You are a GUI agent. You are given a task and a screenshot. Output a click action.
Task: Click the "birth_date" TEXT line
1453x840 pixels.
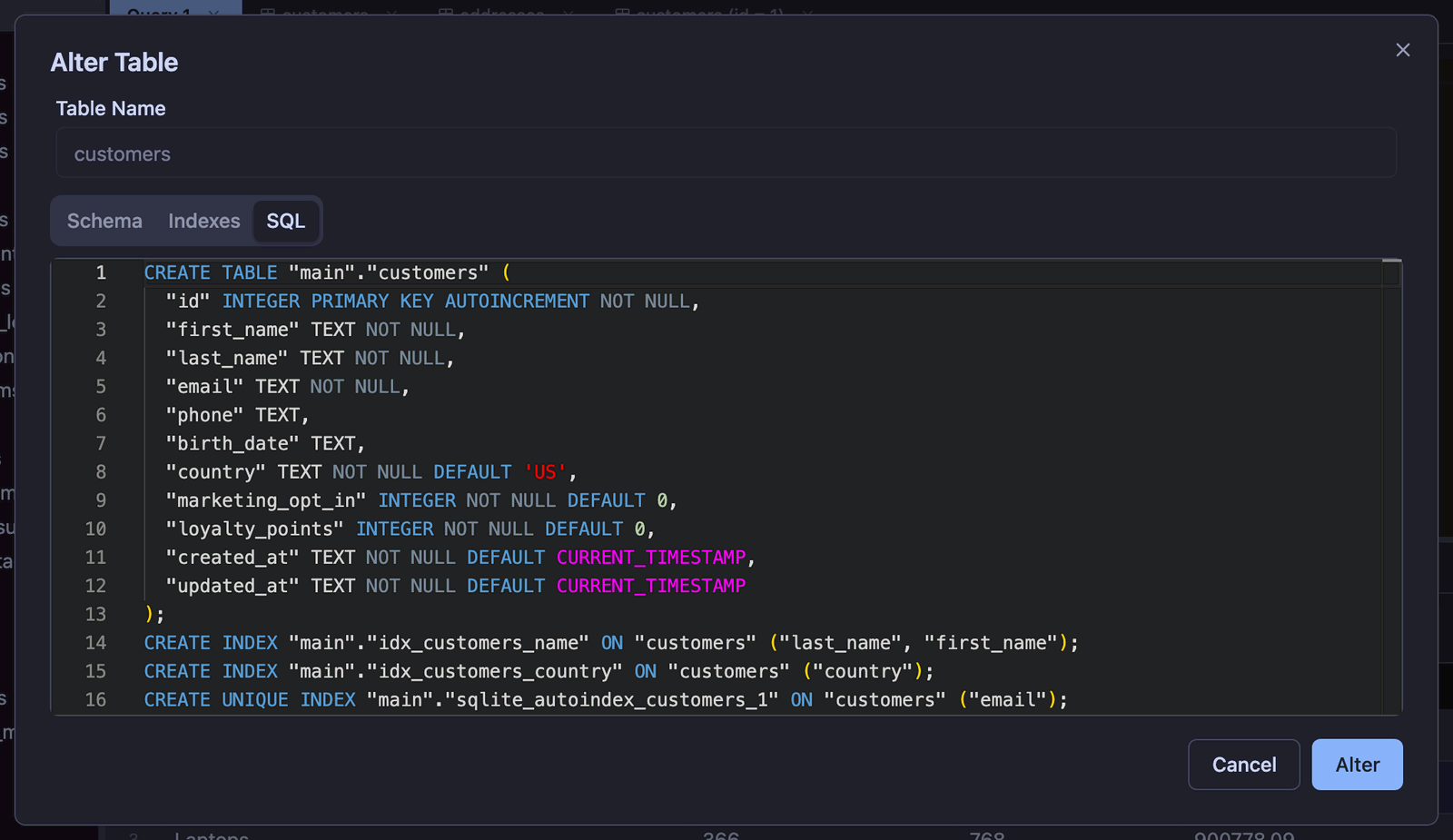click(x=265, y=443)
